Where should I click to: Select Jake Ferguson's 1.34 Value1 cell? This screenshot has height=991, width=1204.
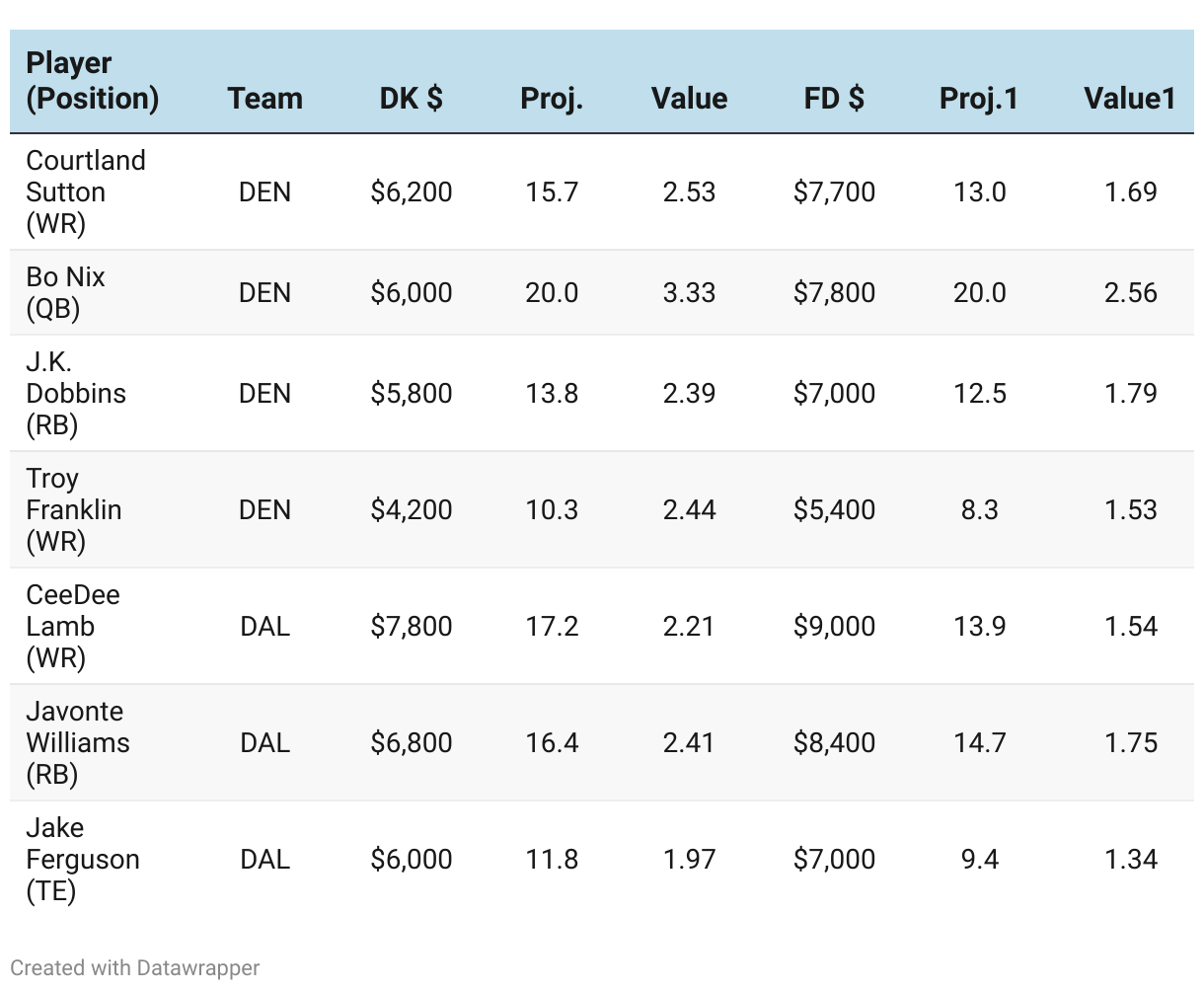(x=1130, y=859)
